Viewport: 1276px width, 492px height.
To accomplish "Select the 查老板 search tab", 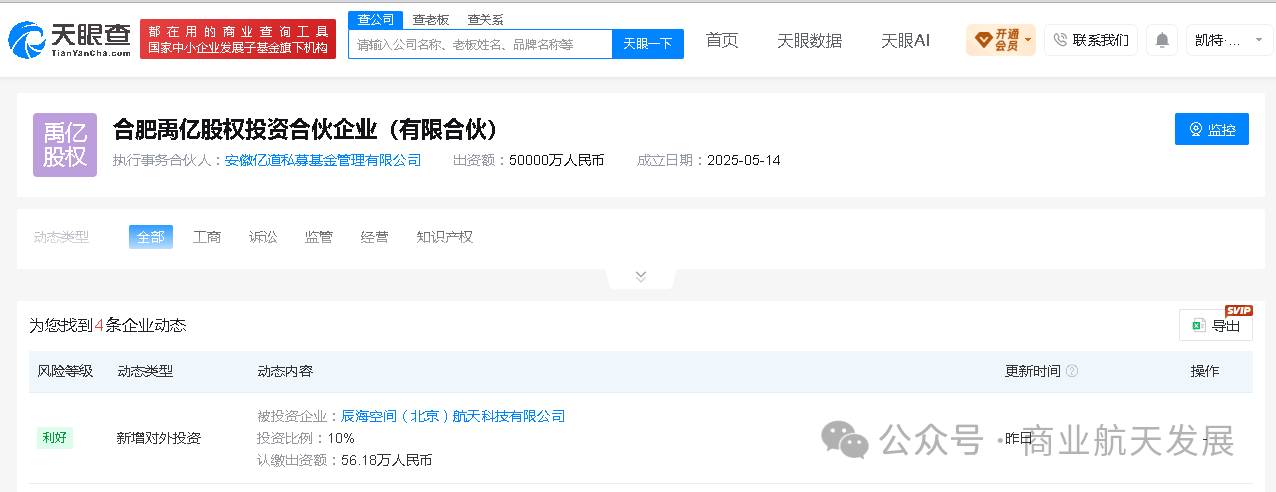I will [x=431, y=20].
